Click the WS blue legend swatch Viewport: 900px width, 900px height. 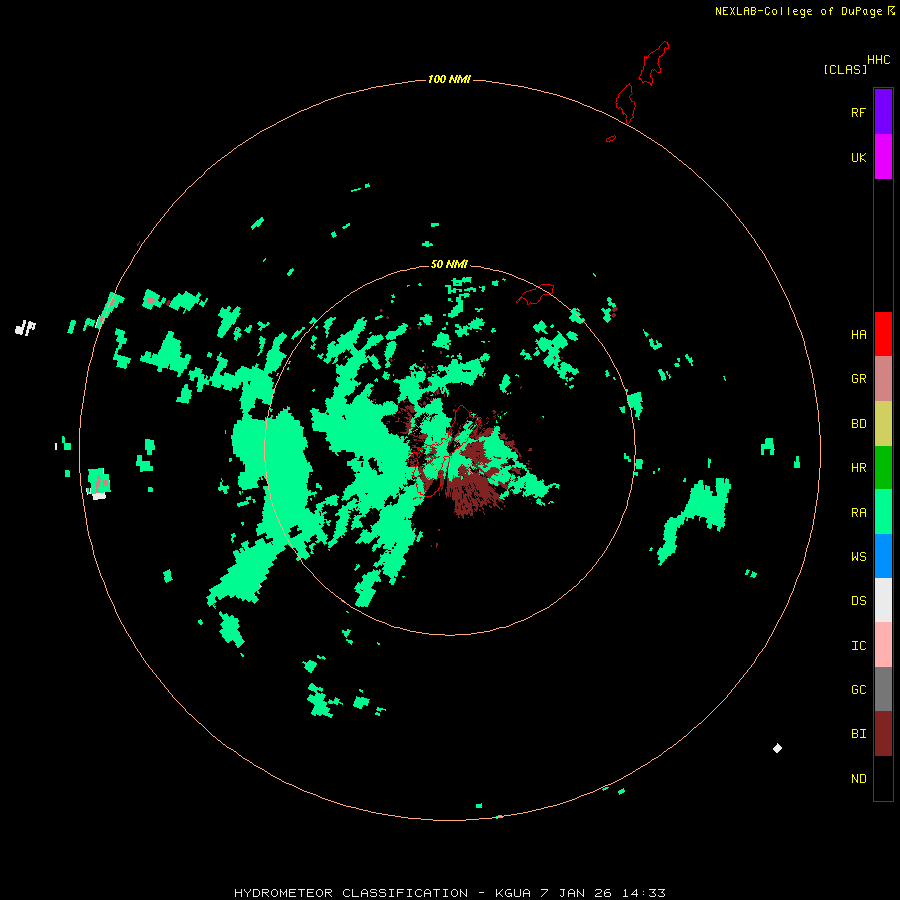point(883,556)
